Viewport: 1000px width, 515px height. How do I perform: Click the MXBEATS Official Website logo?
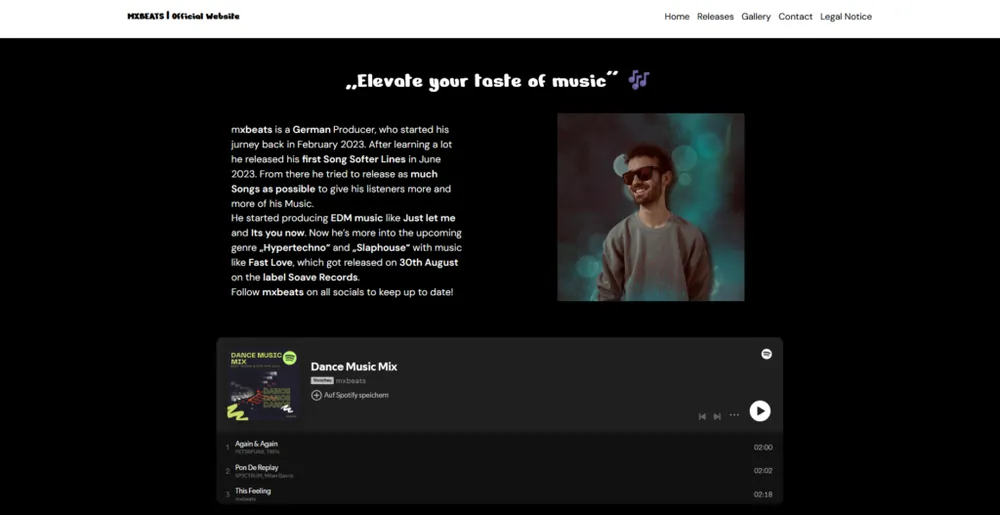(184, 17)
